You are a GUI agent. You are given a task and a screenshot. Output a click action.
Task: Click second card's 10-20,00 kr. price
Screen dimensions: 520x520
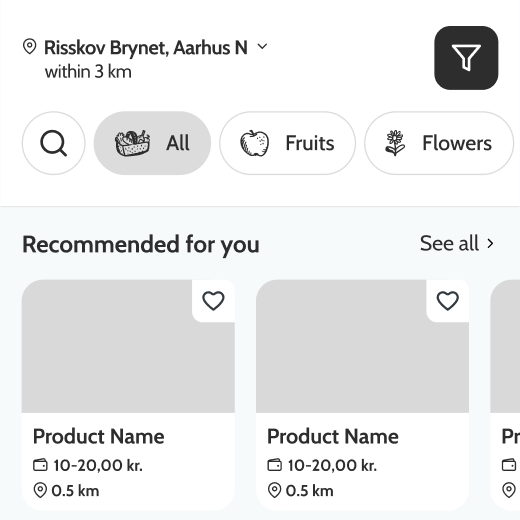(x=332, y=465)
